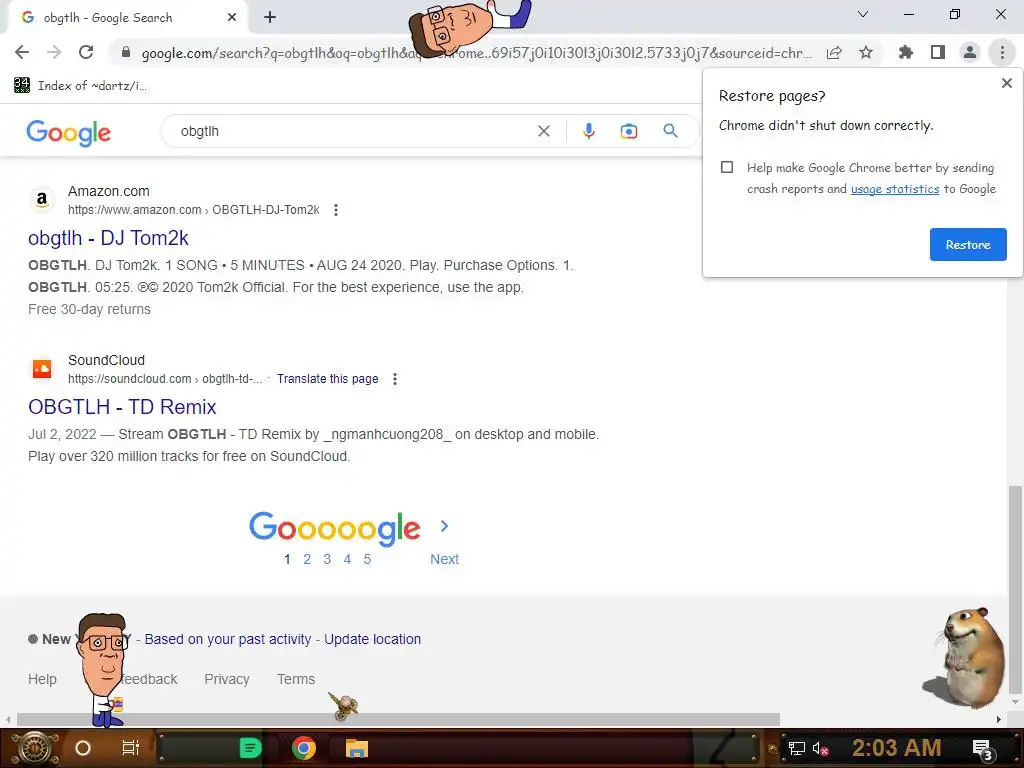Go to results page 5
Viewport: 1024px width, 768px height.
[x=367, y=559]
